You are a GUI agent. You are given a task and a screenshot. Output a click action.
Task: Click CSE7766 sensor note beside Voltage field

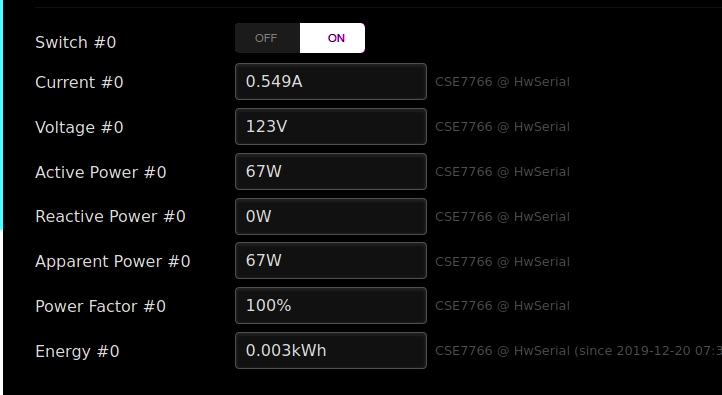tap(502, 127)
